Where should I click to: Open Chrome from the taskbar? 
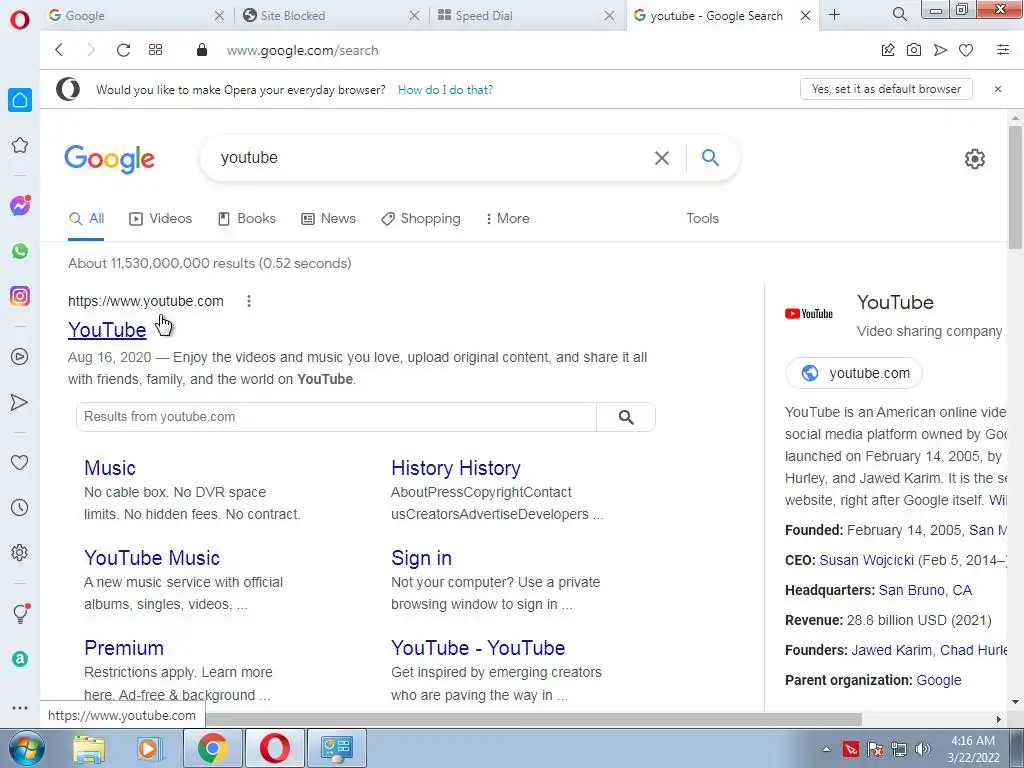tap(213, 748)
